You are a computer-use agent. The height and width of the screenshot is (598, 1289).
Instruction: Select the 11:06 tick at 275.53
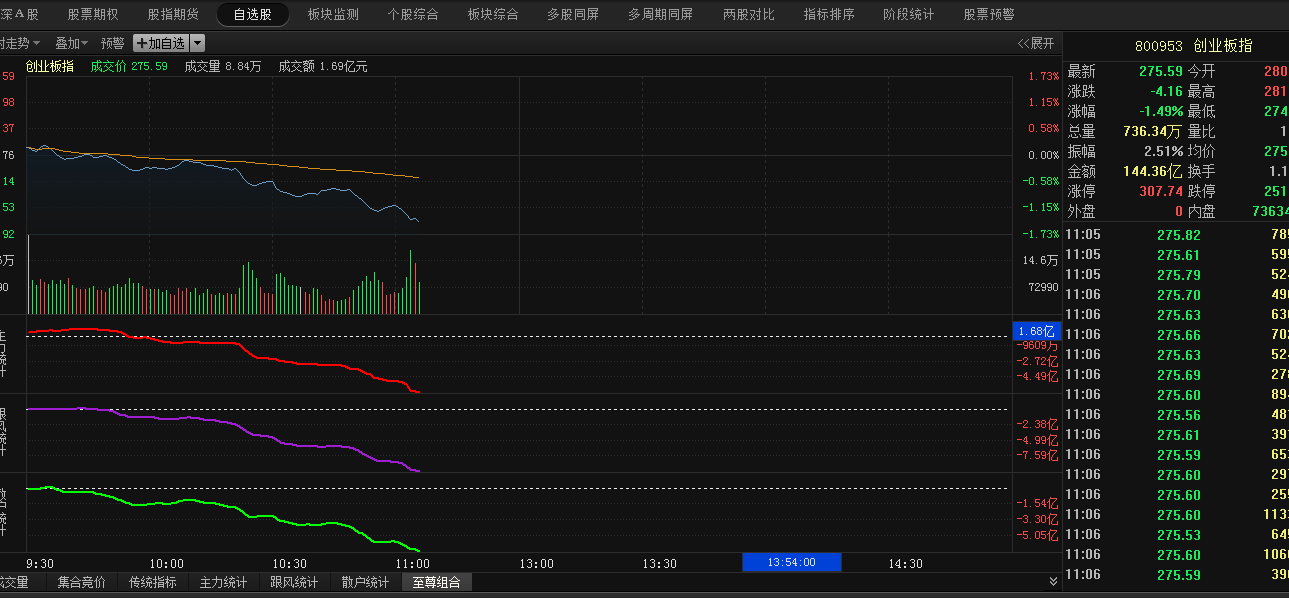1176,535
